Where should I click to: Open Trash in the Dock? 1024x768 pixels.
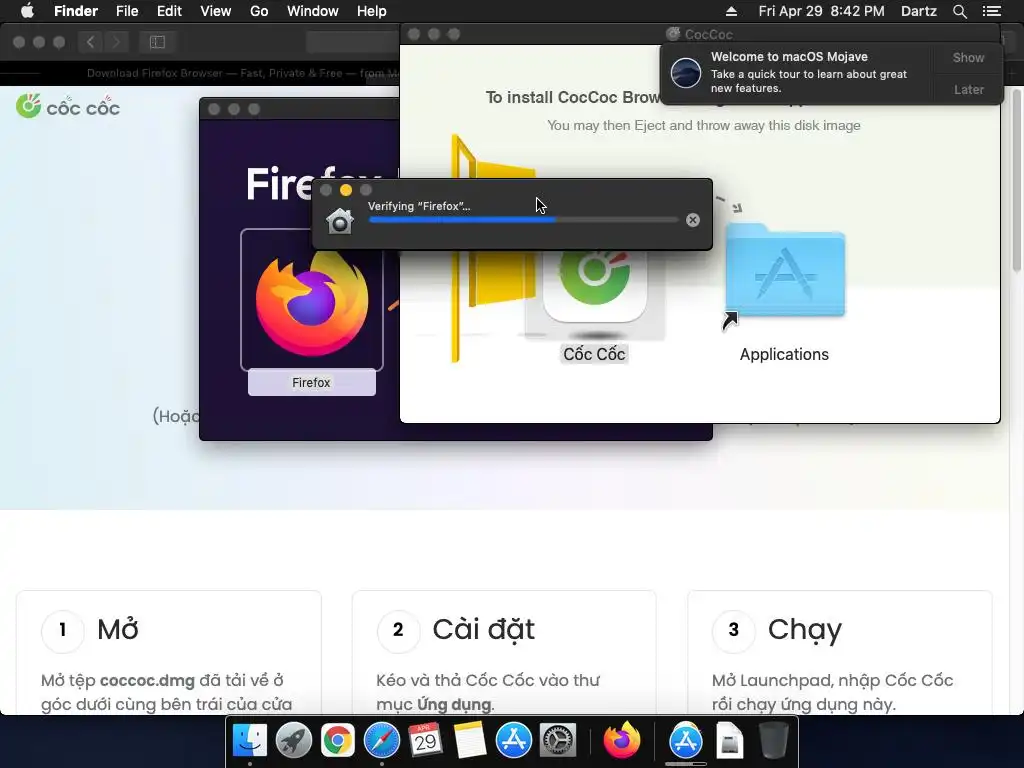[x=774, y=741]
